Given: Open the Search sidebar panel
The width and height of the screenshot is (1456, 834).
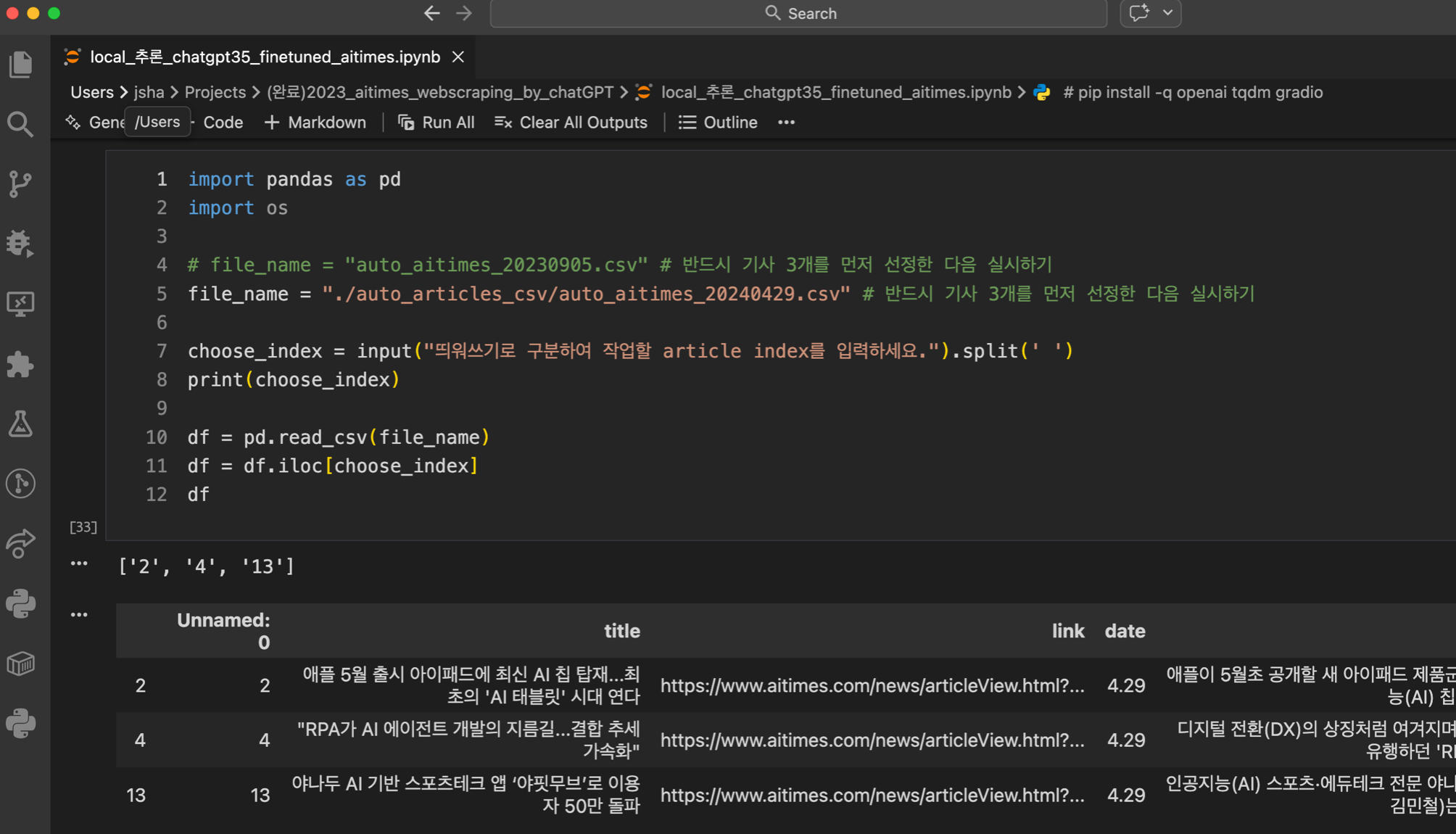Looking at the screenshot, I should (20, 124).
